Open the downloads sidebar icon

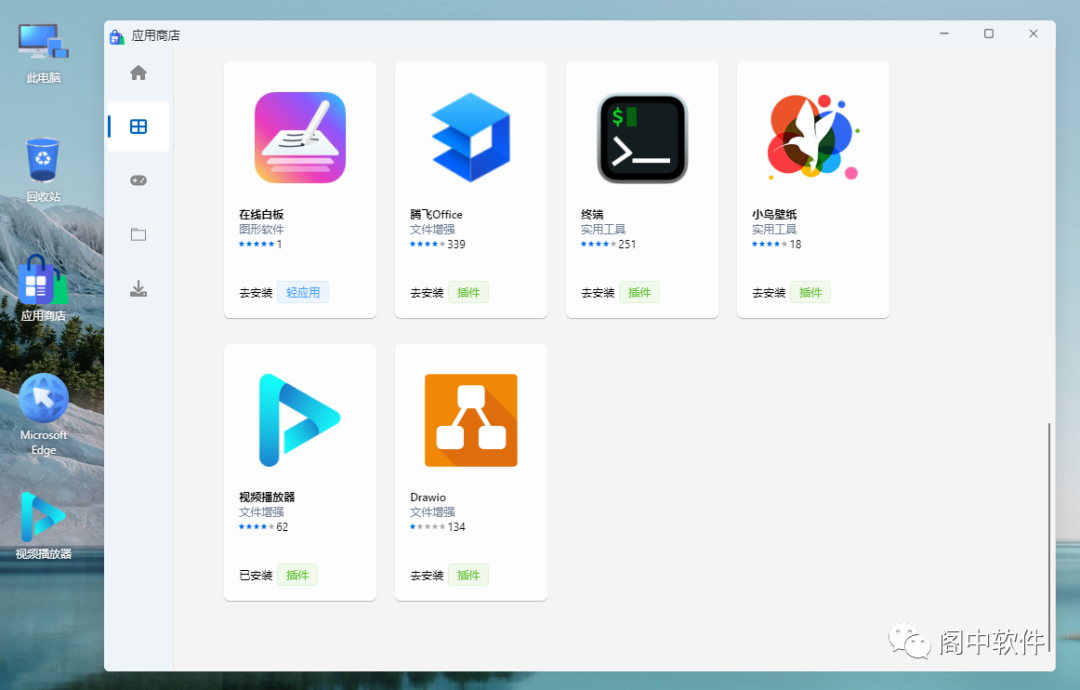138,289
